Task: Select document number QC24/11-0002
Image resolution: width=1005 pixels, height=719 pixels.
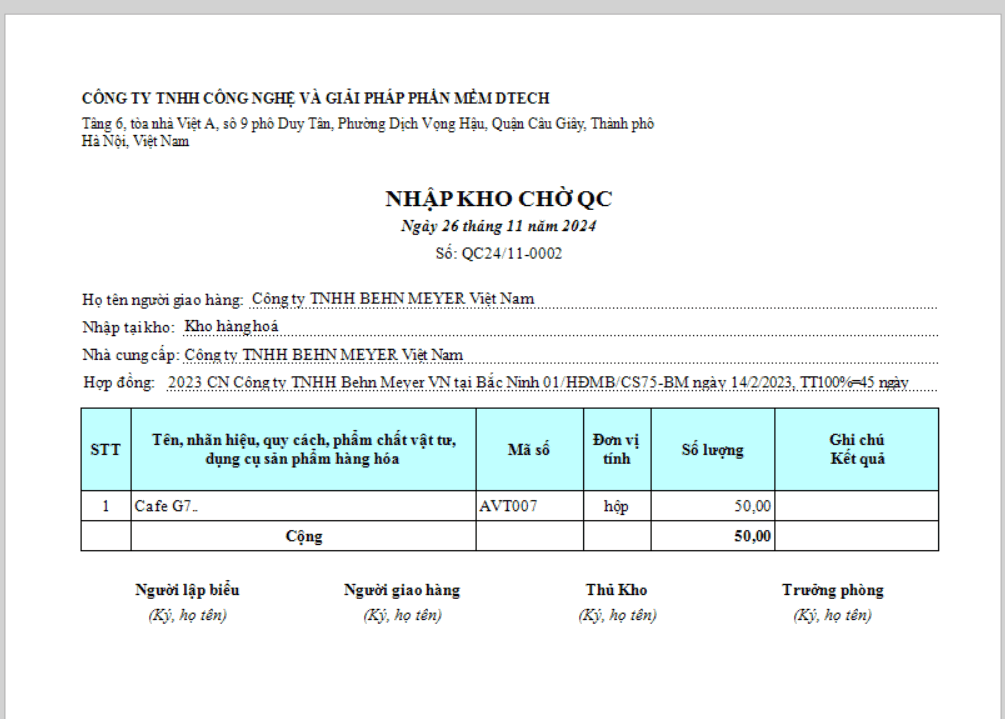Action: coord(511,254)
